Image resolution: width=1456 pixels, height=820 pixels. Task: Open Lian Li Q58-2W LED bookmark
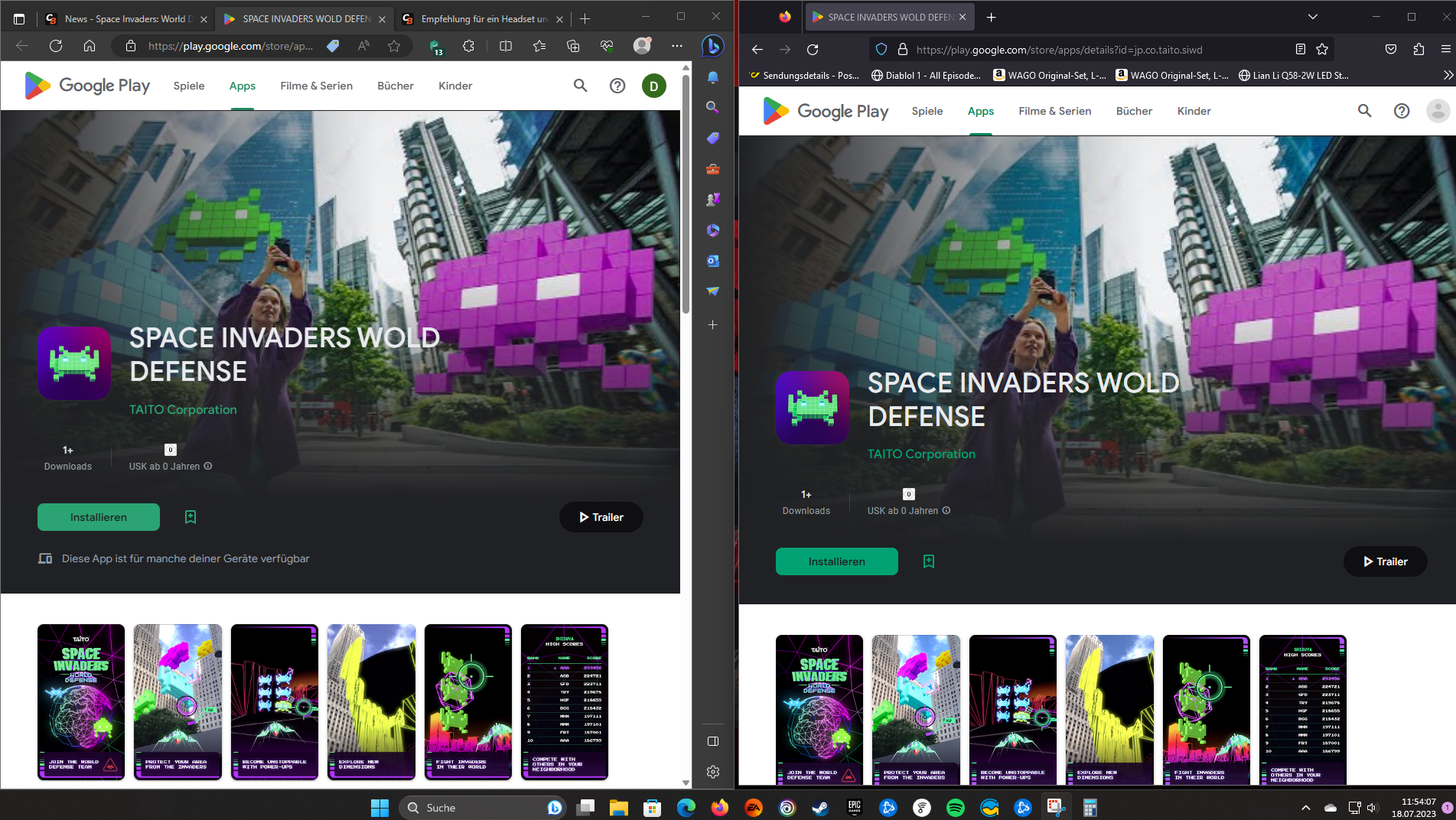(1294, 75)
